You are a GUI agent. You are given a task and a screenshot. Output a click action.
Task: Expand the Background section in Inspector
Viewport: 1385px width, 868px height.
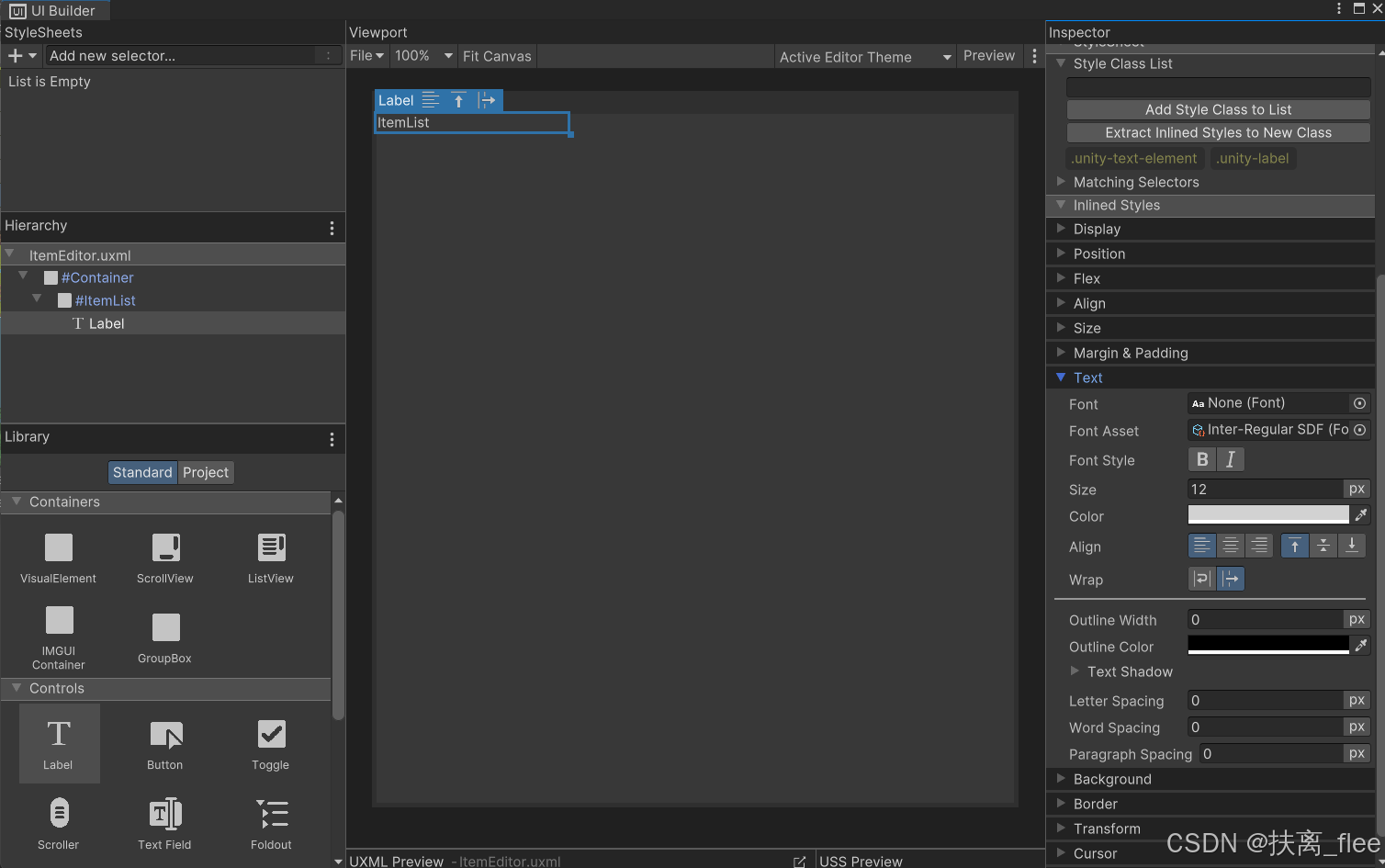point(1112,779)
